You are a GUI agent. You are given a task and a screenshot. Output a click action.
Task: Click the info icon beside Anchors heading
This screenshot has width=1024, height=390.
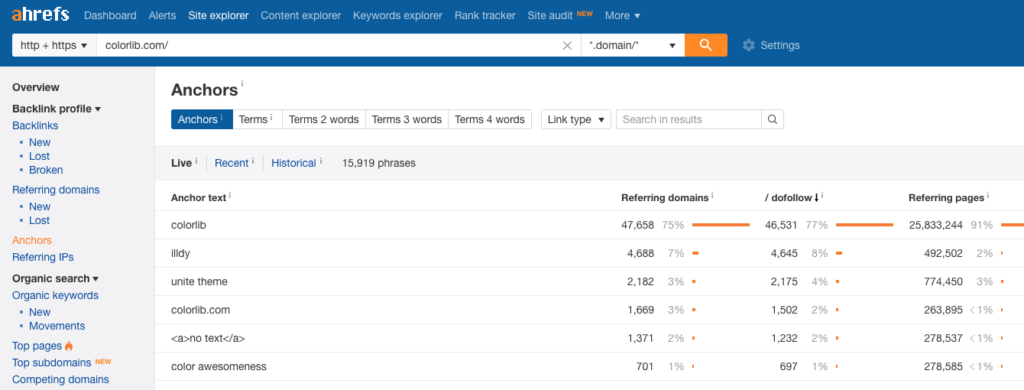[x=242, y=84]
